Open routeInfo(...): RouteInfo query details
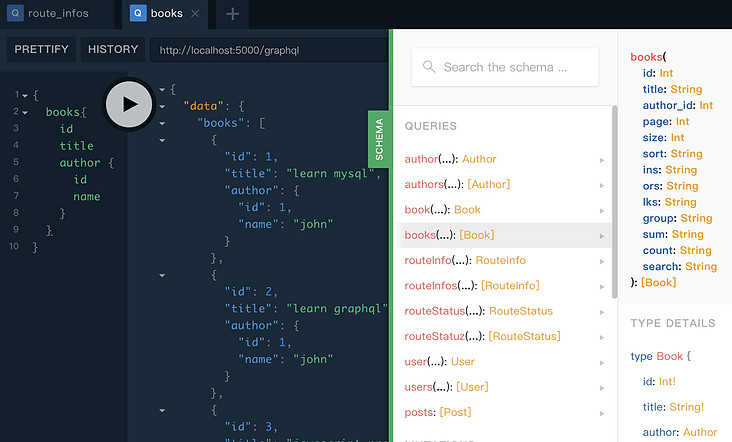Viewport: 732px width, 442px height. 465,260
